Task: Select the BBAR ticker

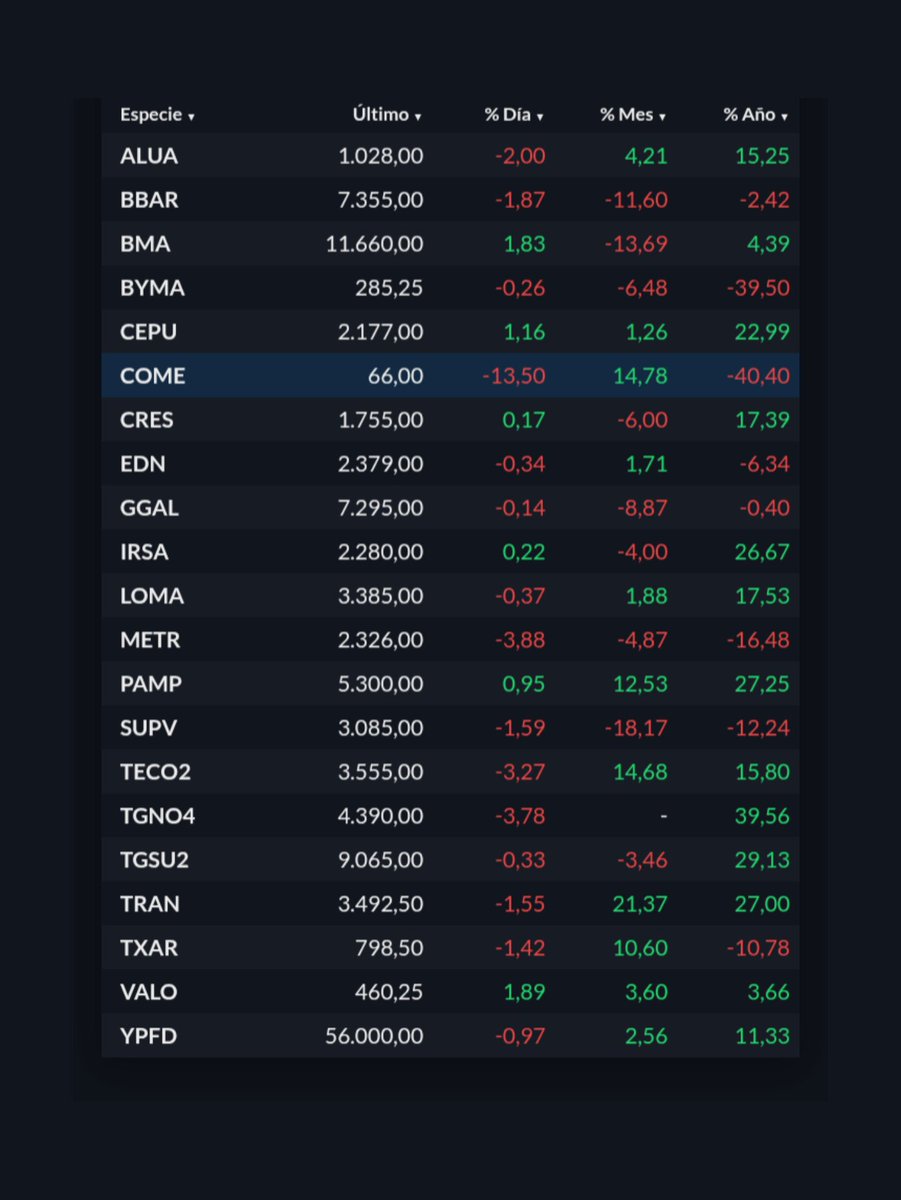Action: [x=149, y=200]
